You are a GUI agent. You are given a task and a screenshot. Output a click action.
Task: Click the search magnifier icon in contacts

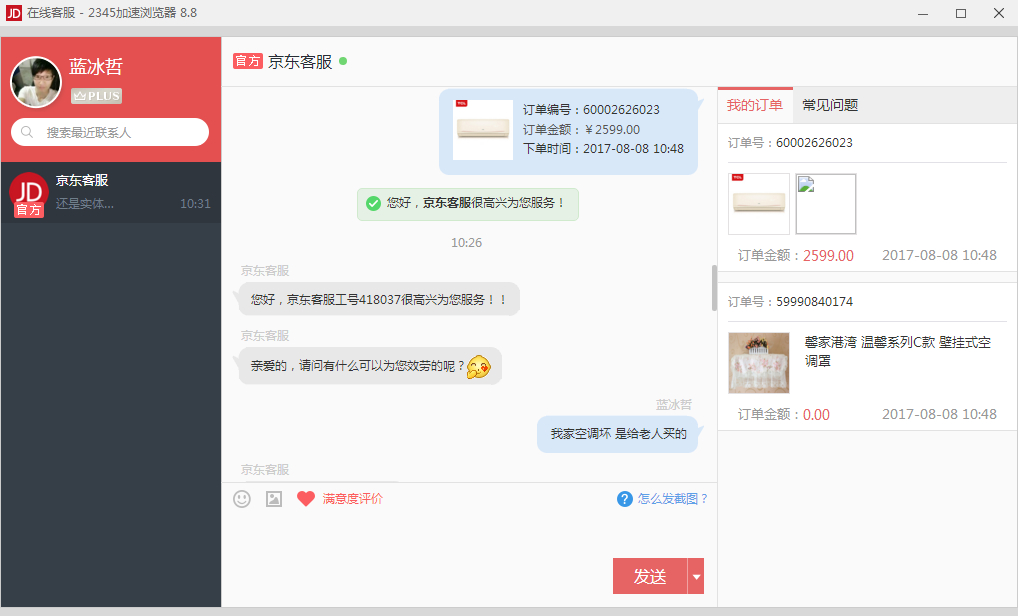point(27,132)
